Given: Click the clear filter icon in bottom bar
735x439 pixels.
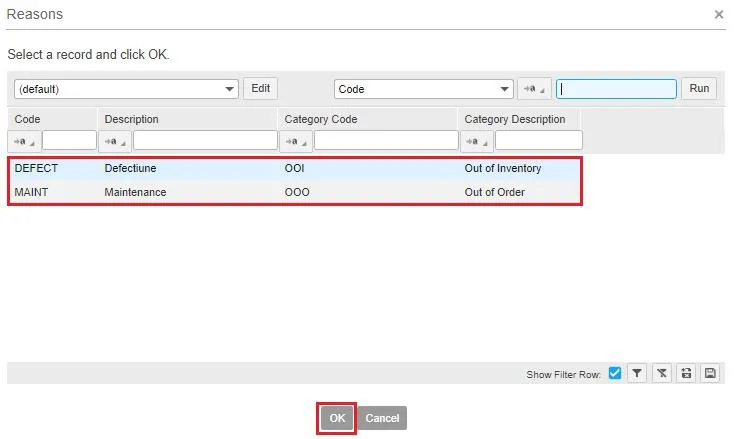Looking at the screenshot, I should pyautogui.click(x=661, y=373).
